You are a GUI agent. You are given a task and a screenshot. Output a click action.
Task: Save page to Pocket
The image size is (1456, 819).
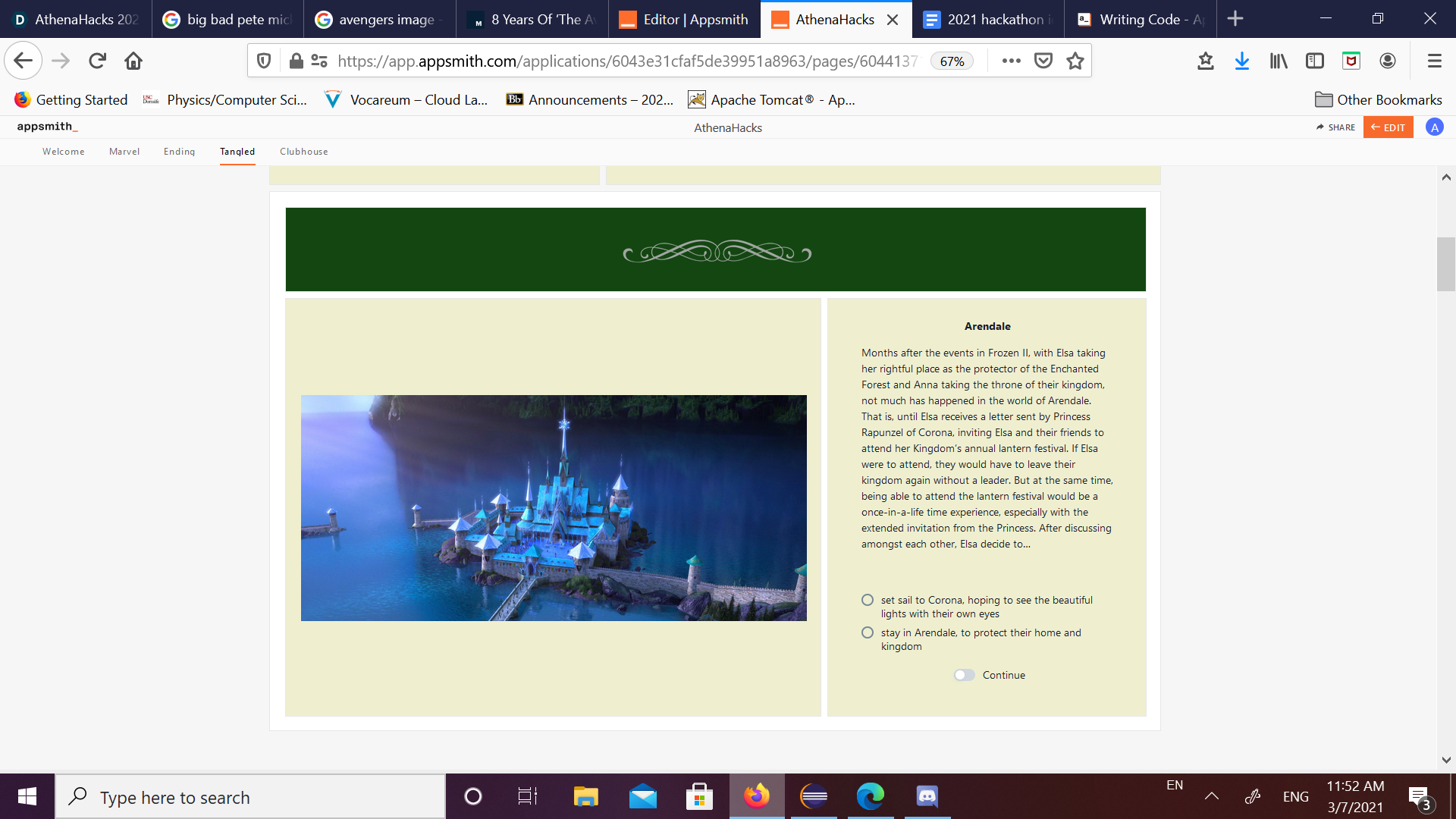(1043, 61)
